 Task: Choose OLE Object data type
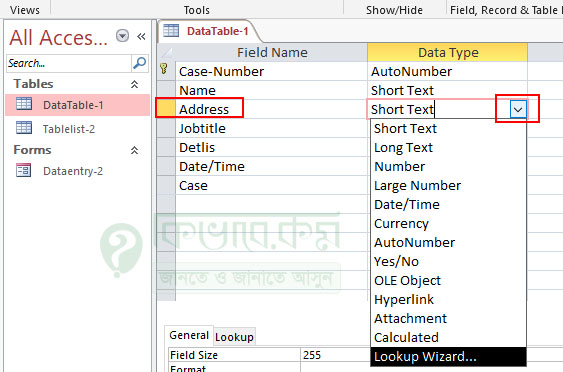click(448, 280)
